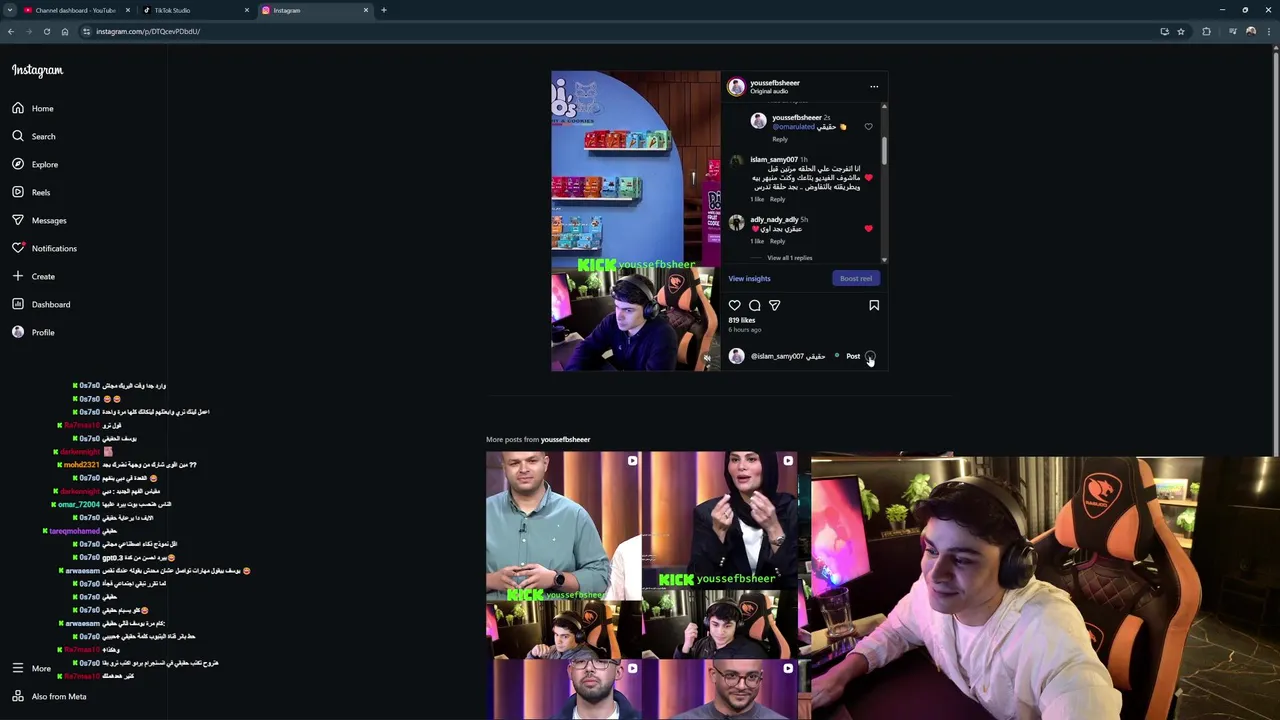Open the More menu in the sidebar

pyautogui.click(x=31, y=668)
